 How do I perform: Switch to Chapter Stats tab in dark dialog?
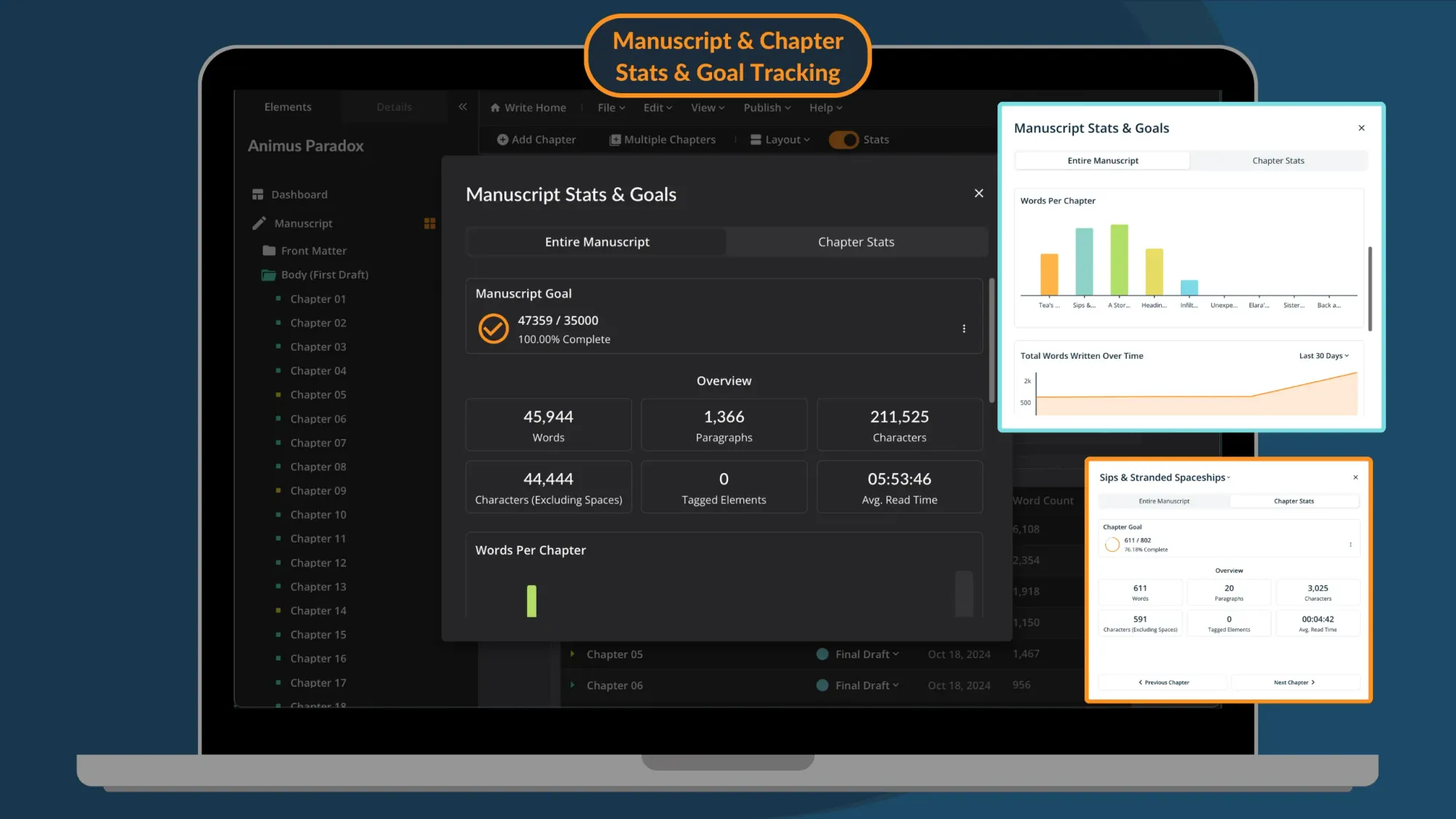pos(855,242)
